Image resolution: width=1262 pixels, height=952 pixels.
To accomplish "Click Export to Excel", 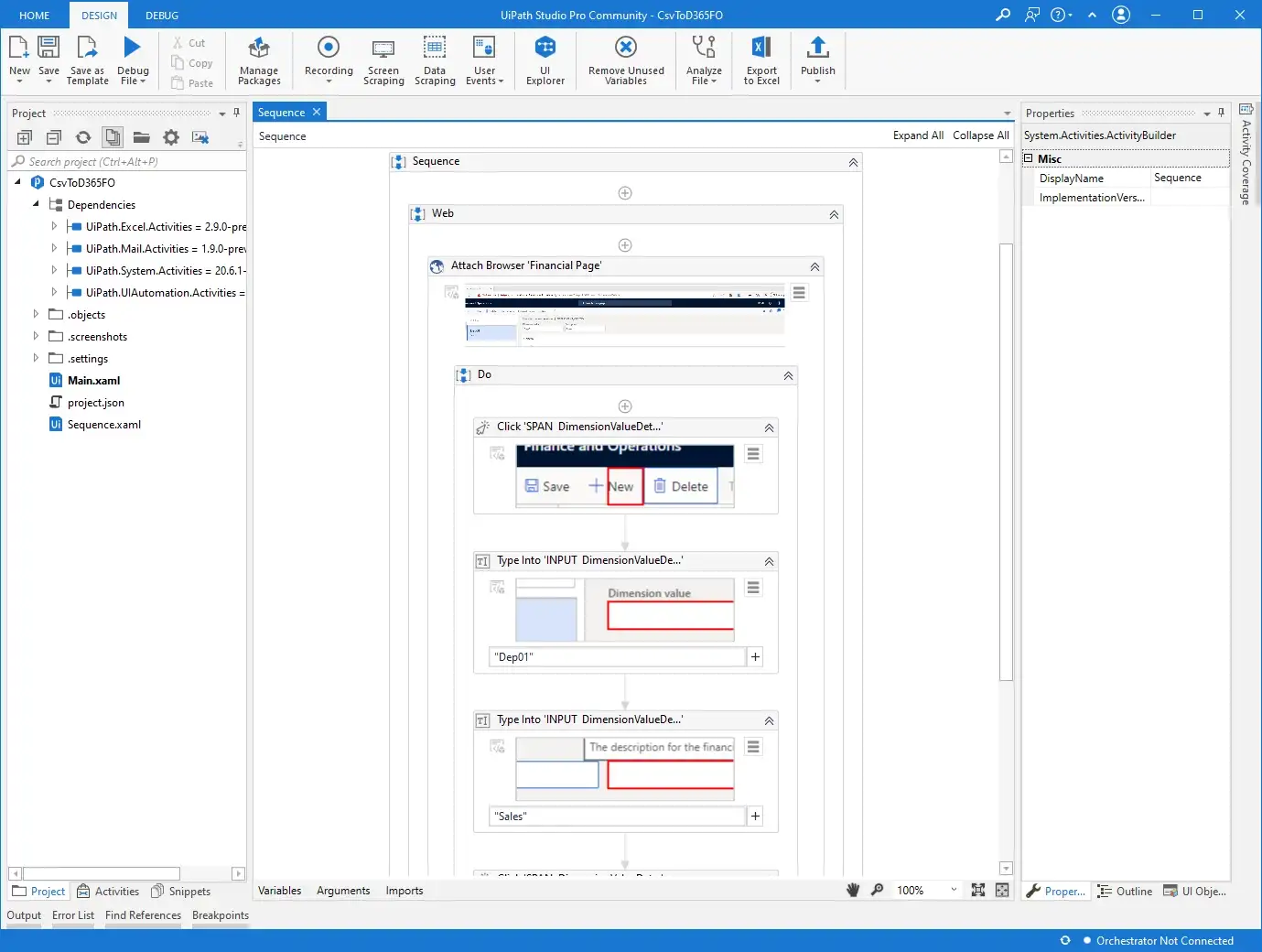I will coord(761,60).
